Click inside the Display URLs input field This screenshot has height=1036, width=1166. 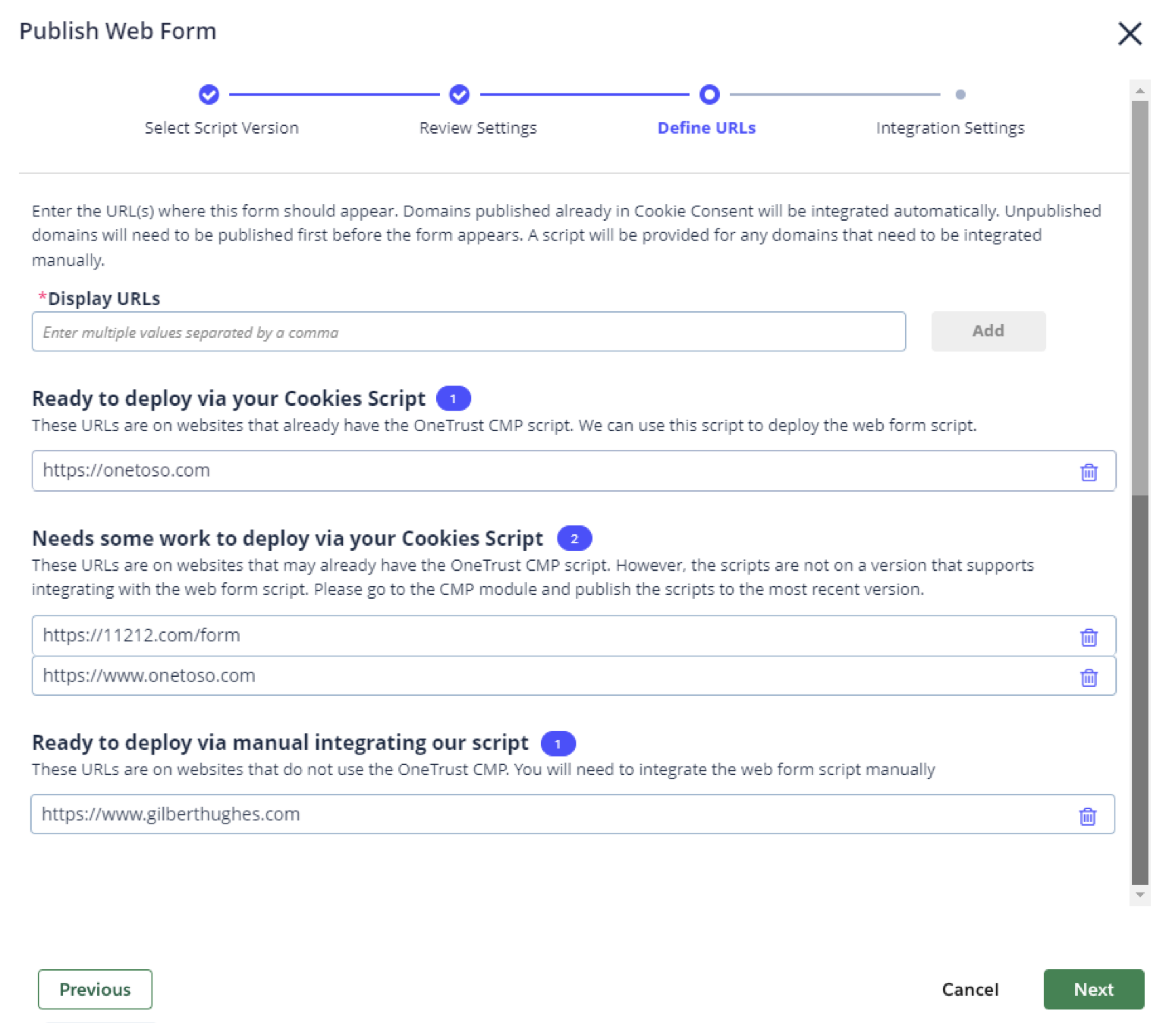468,332
